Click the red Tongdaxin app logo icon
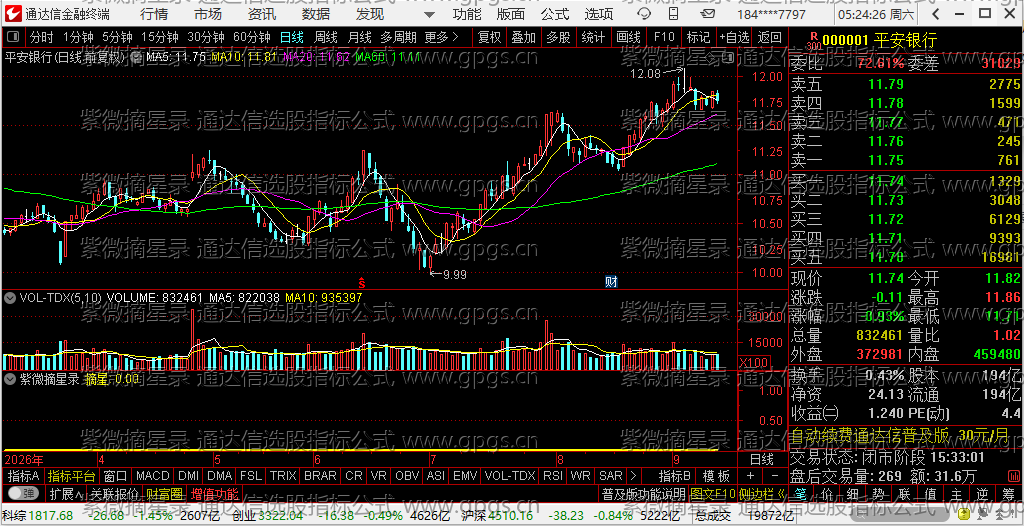This screenshot has width=1024, height=526. 12,13
